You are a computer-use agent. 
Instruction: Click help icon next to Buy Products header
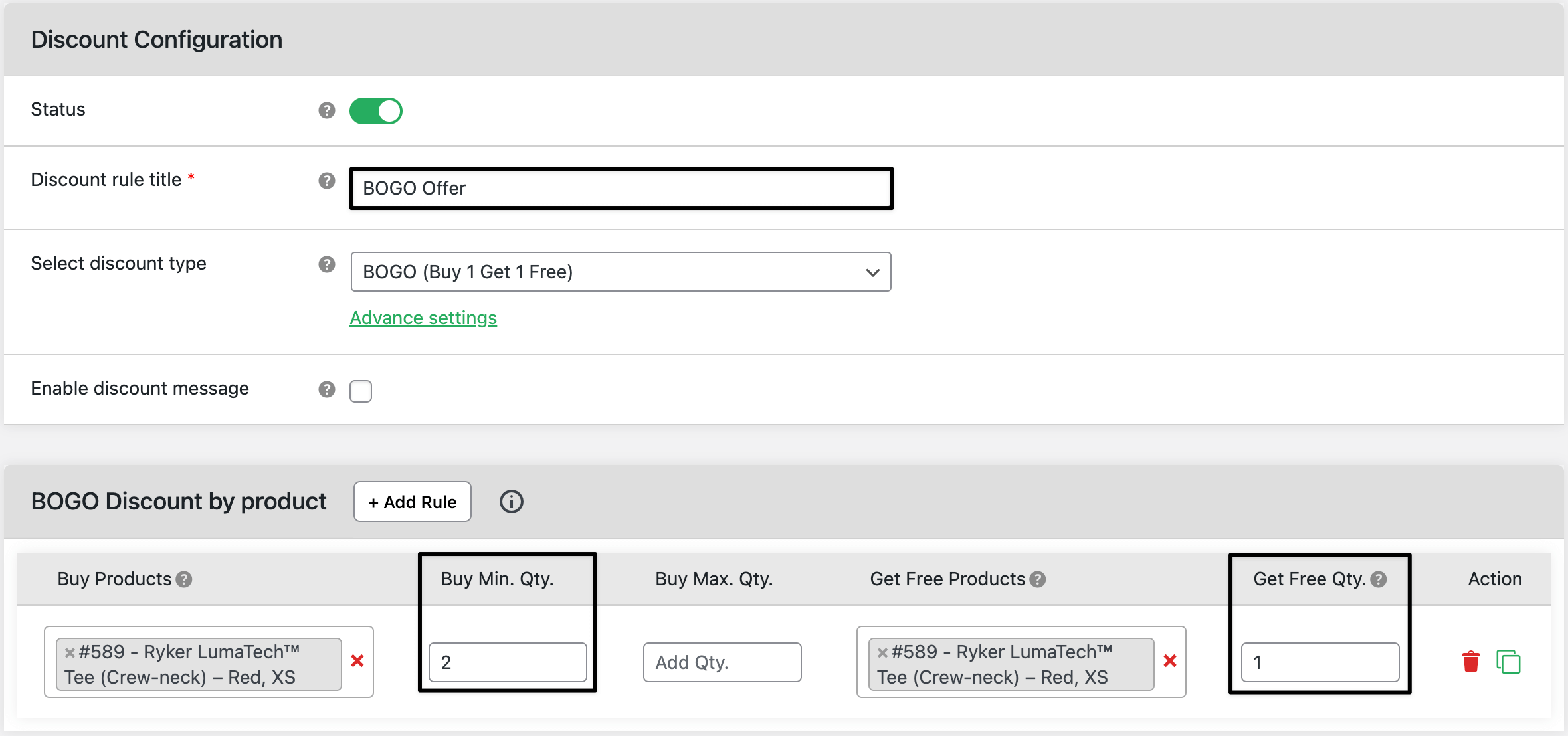(x=184, y=579)
